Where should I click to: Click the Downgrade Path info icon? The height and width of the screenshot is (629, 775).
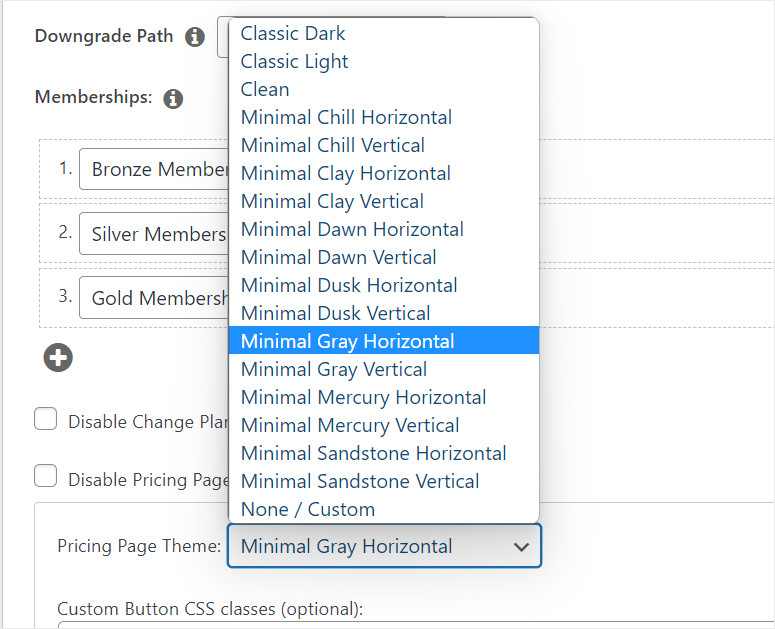point(195,37)
